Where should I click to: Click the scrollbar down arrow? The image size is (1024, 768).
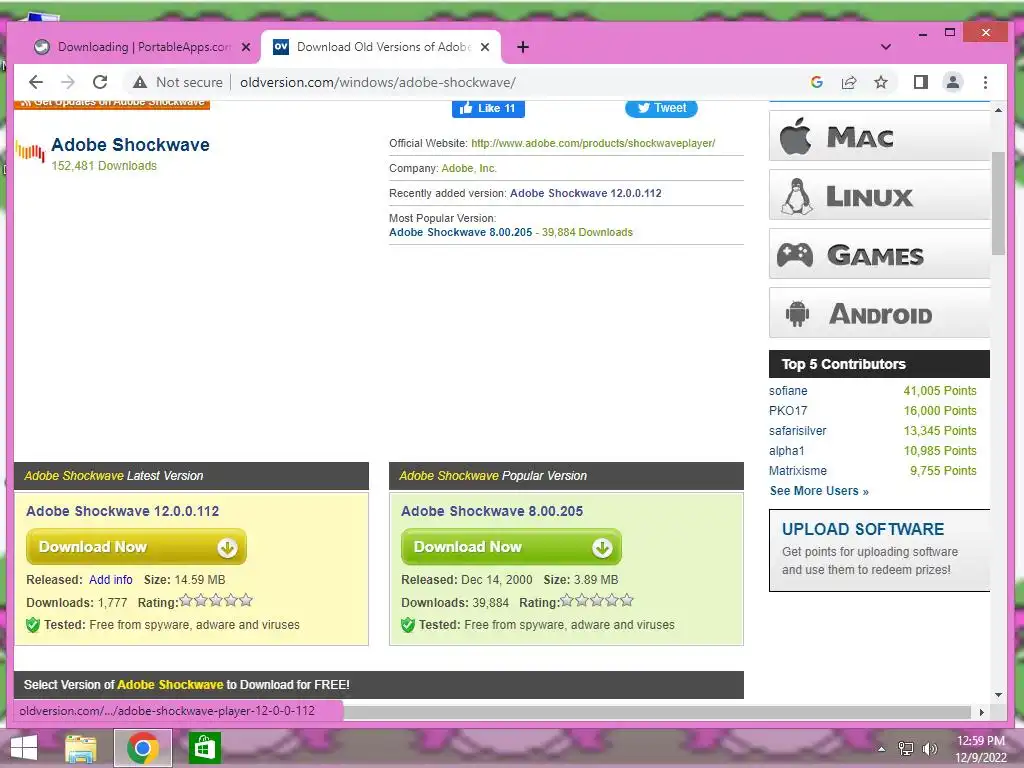(998, 695)
